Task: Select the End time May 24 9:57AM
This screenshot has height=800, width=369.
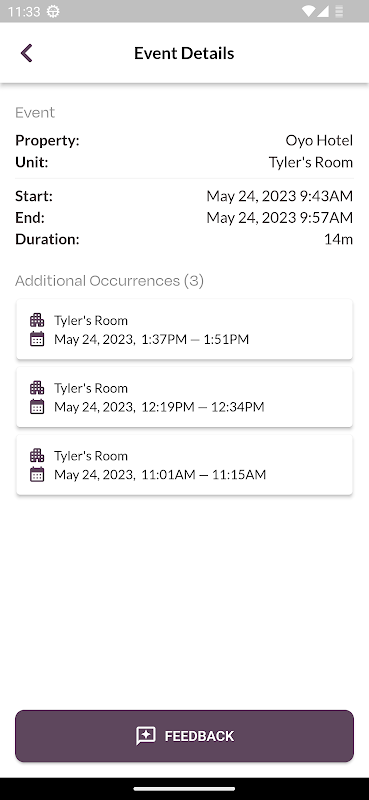Action: coord(280,218)
